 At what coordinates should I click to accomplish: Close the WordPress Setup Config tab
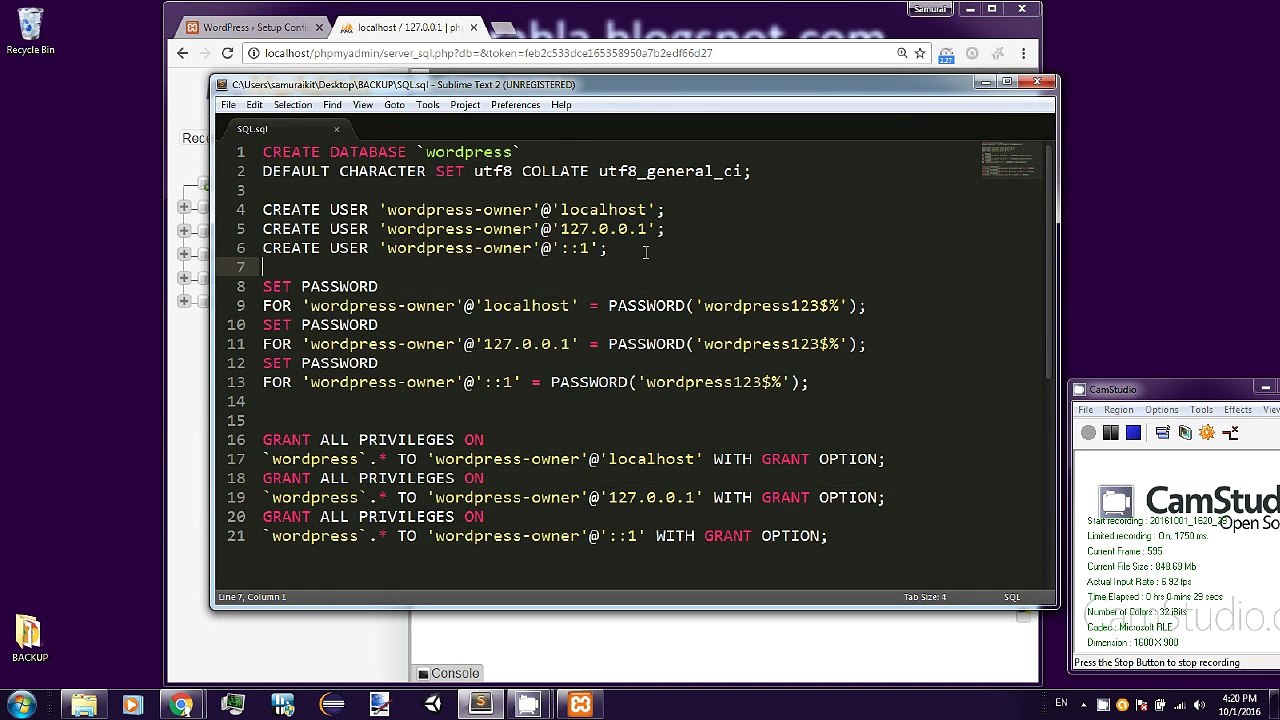(x=320, y=27)
